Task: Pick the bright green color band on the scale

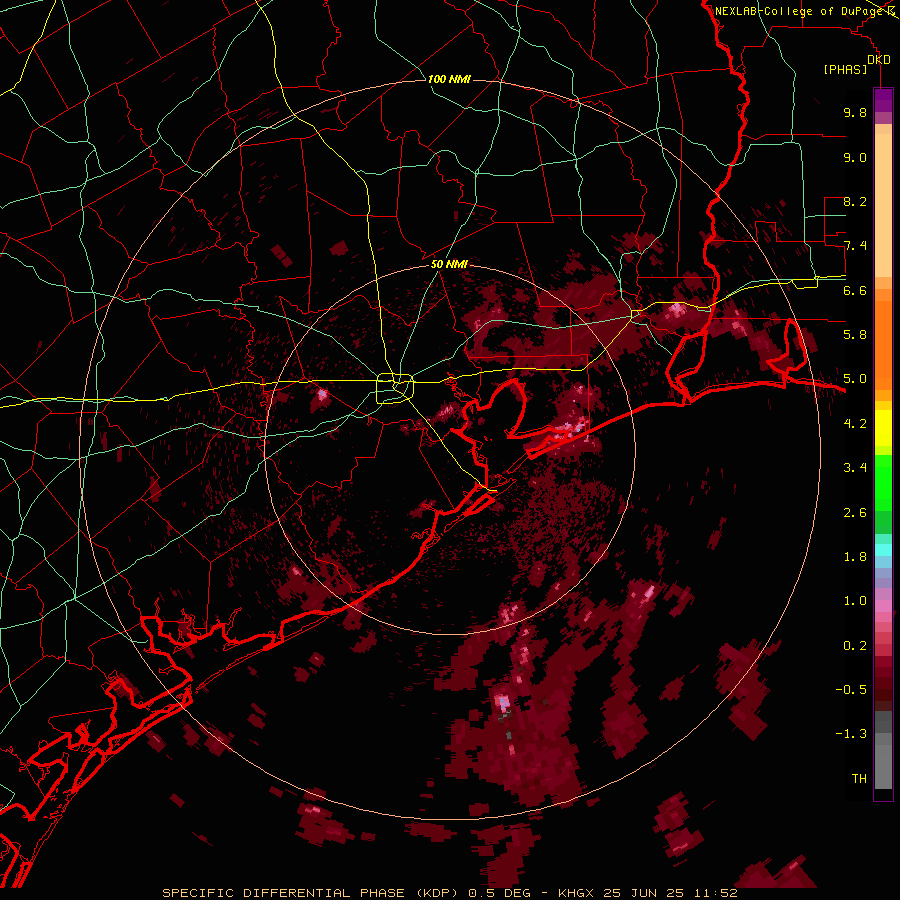Action: (883, 482)
